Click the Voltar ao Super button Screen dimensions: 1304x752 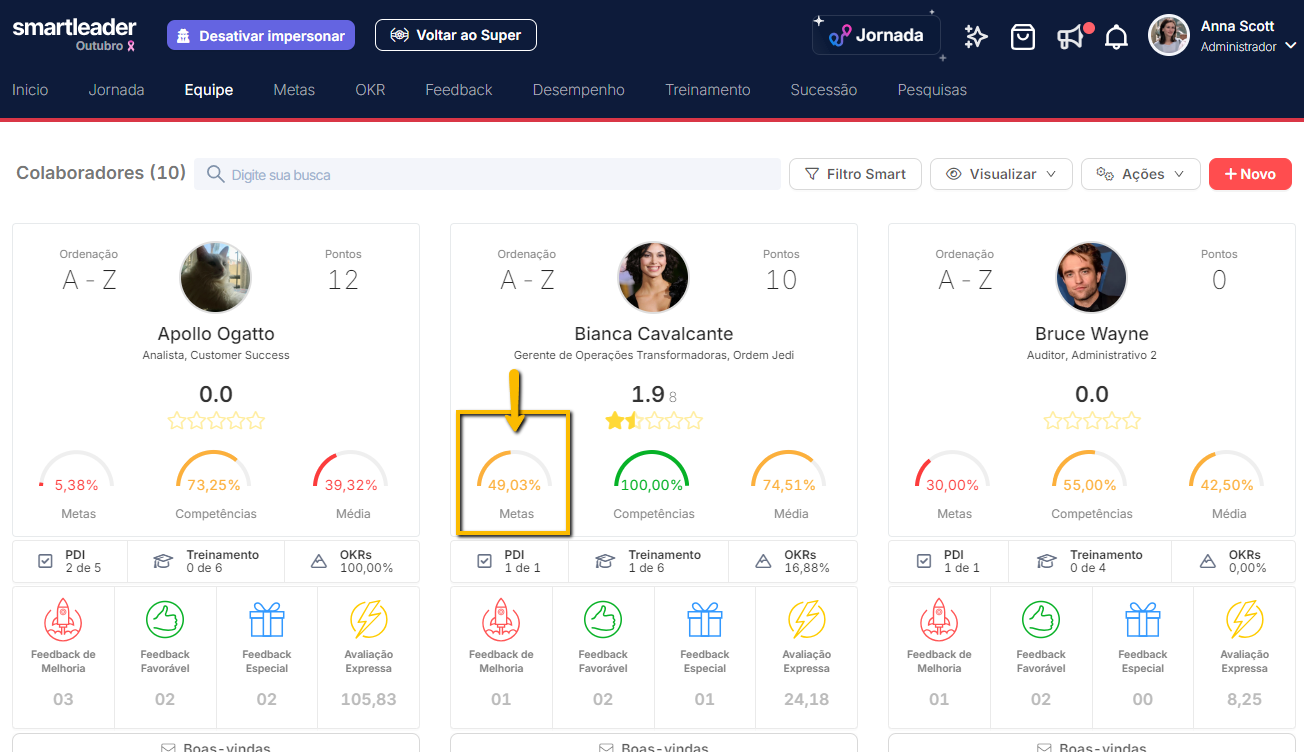pyautogui.click(x=456, y=35)
